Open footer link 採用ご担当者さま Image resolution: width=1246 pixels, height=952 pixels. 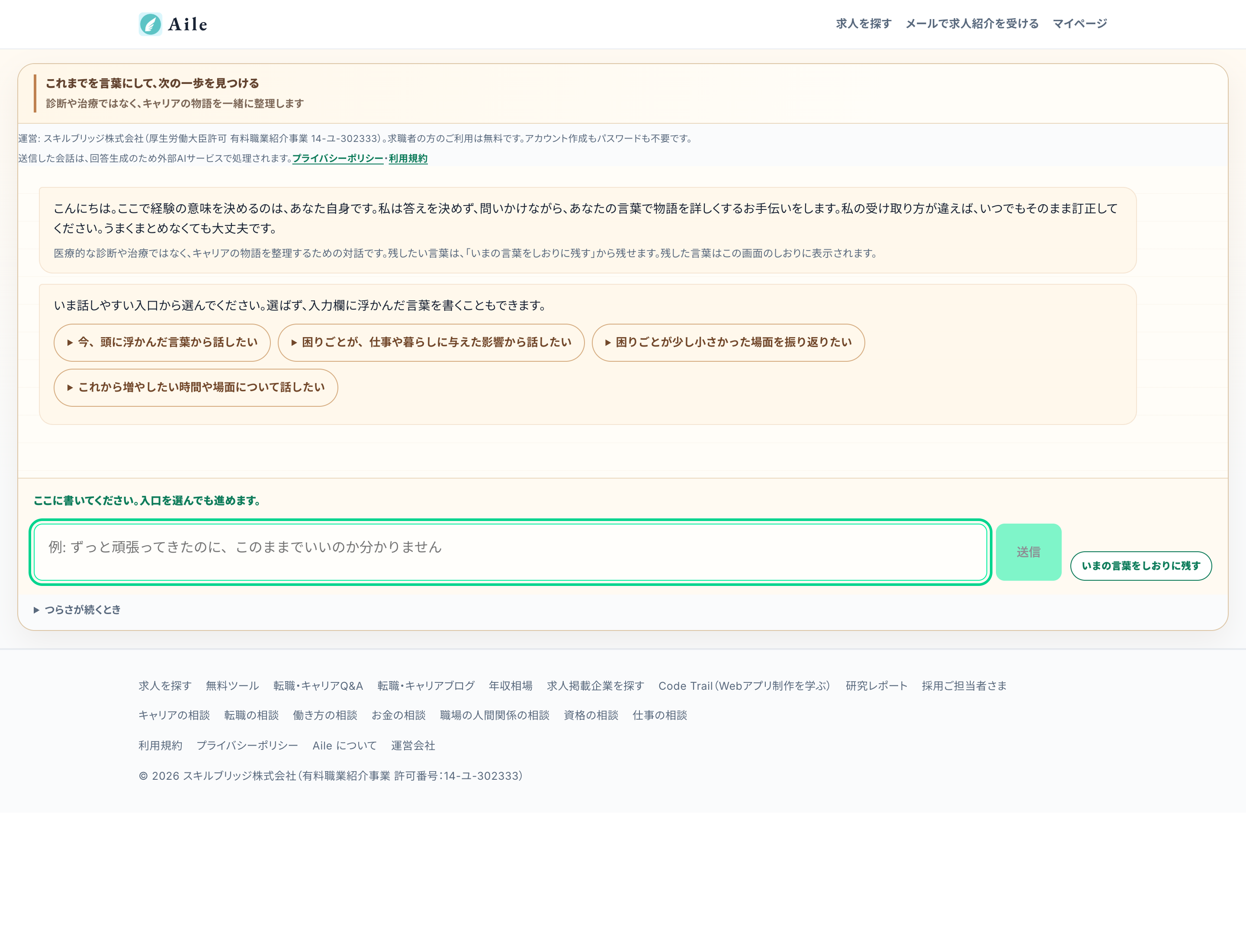(964, 686)
